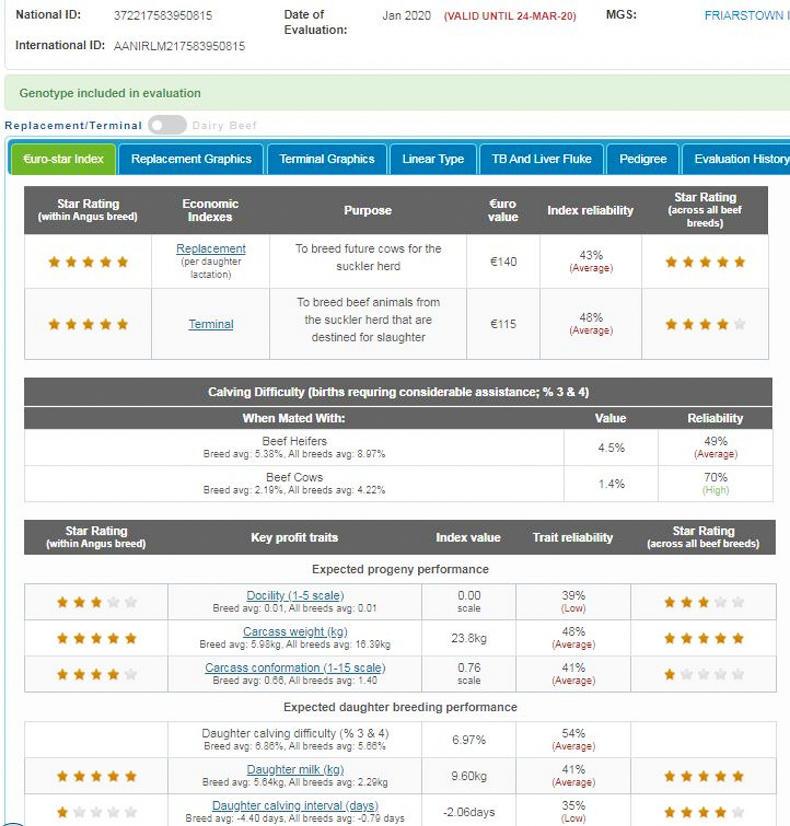This screenshot has height=826, width=790.
Task: Open the Carcass weight (kg) link
Action: [295, 632]
